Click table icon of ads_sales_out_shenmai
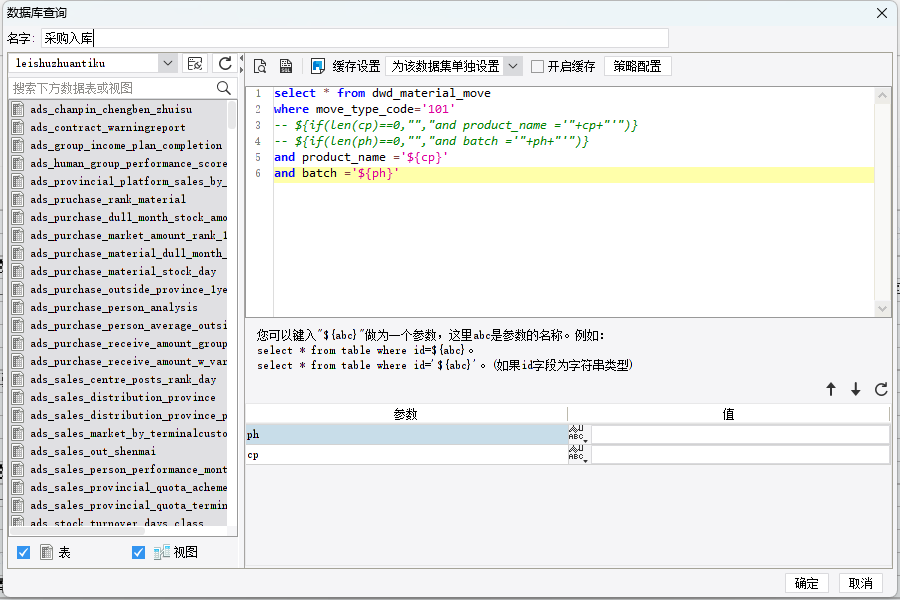The width and height of the screenshot is (900, 600). tap(18, 451)
